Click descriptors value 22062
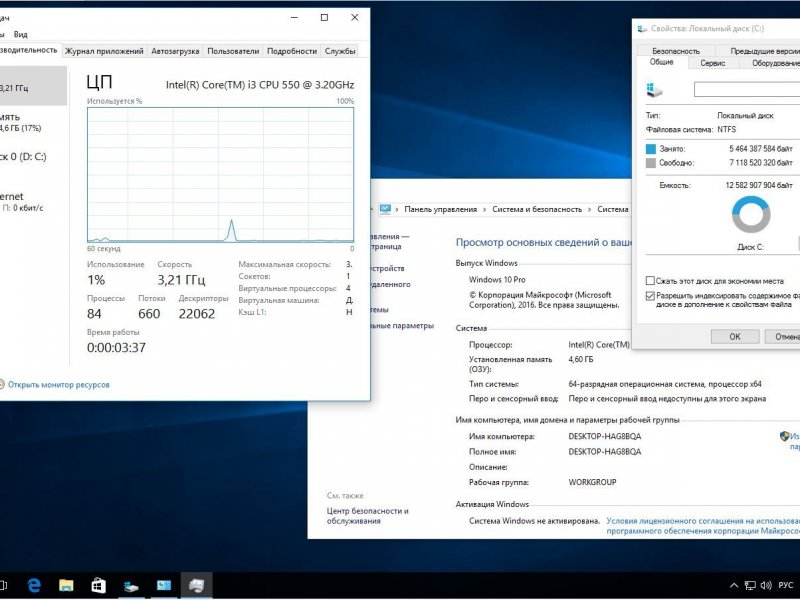 tap(196, 314)
